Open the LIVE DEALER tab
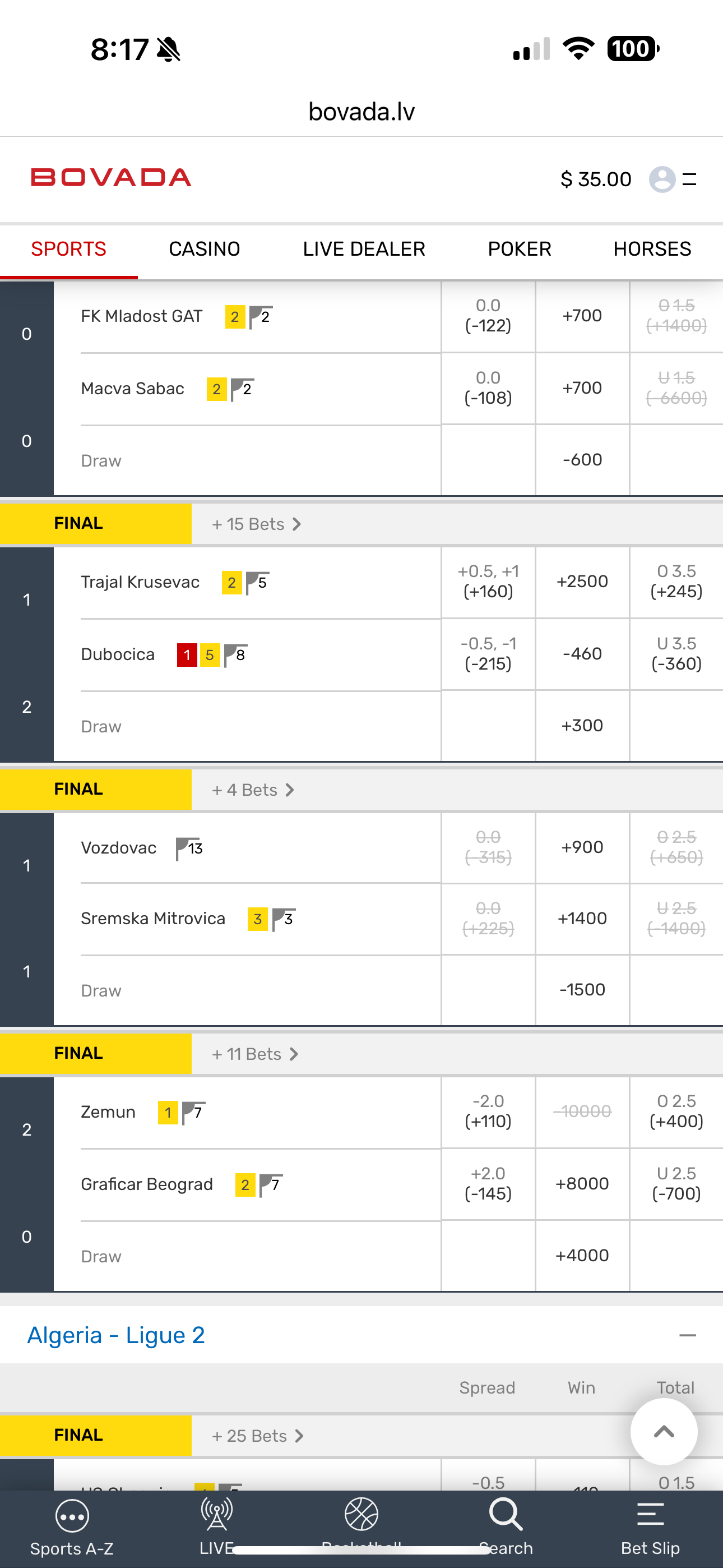This screenshot has height=1568, width=723. (x=364, y=249)
